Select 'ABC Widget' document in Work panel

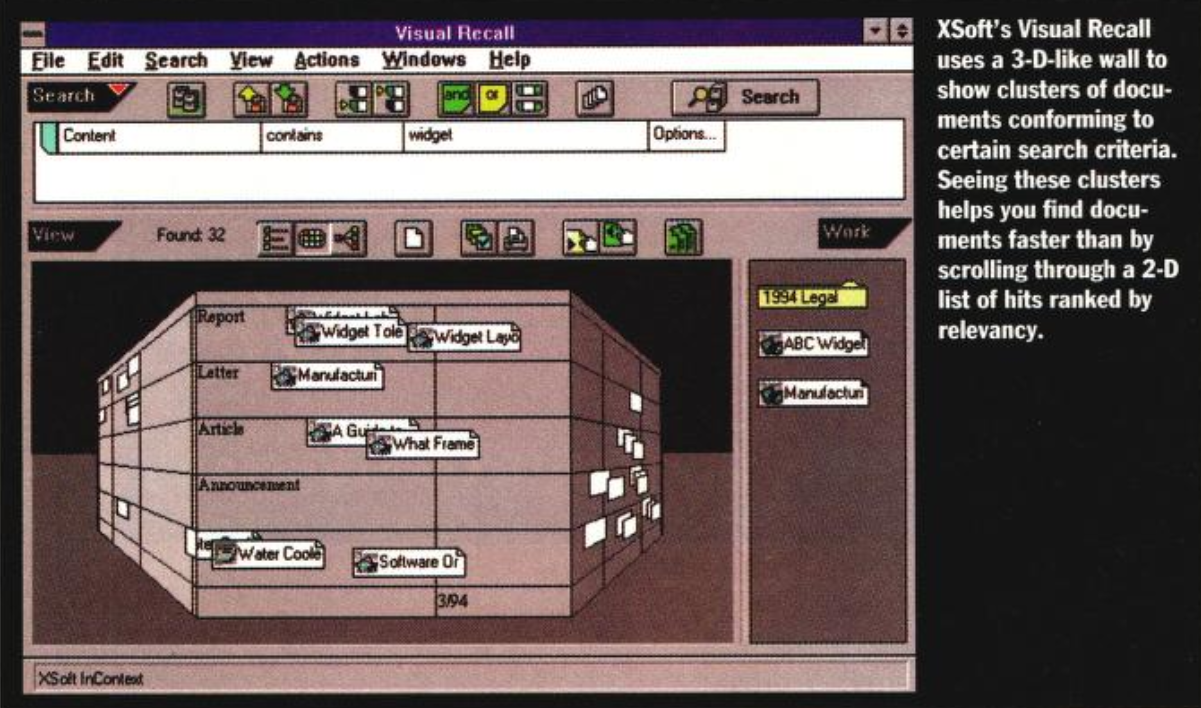point(814,346)
